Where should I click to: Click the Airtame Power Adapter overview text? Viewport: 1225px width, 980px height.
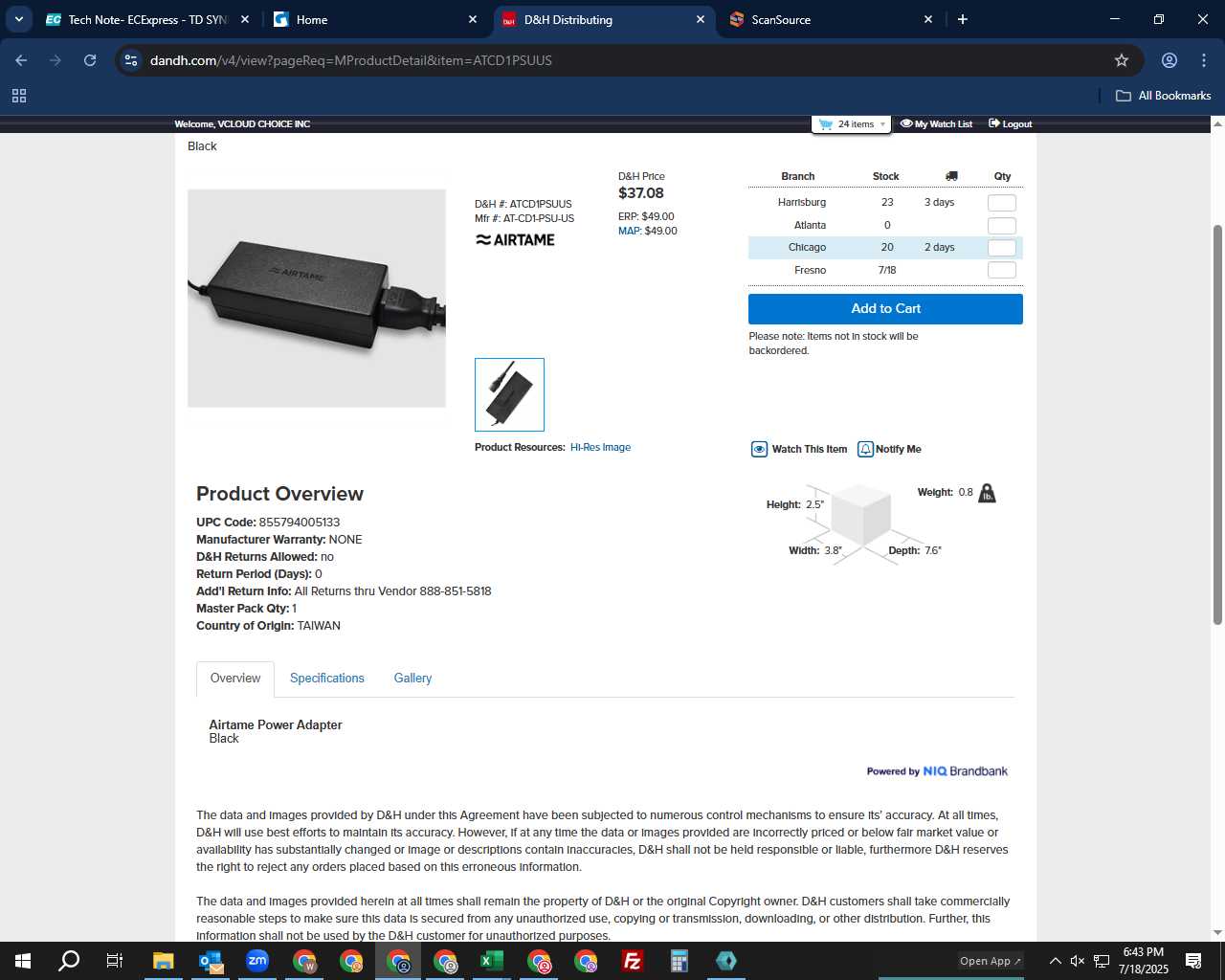point(276,725)
